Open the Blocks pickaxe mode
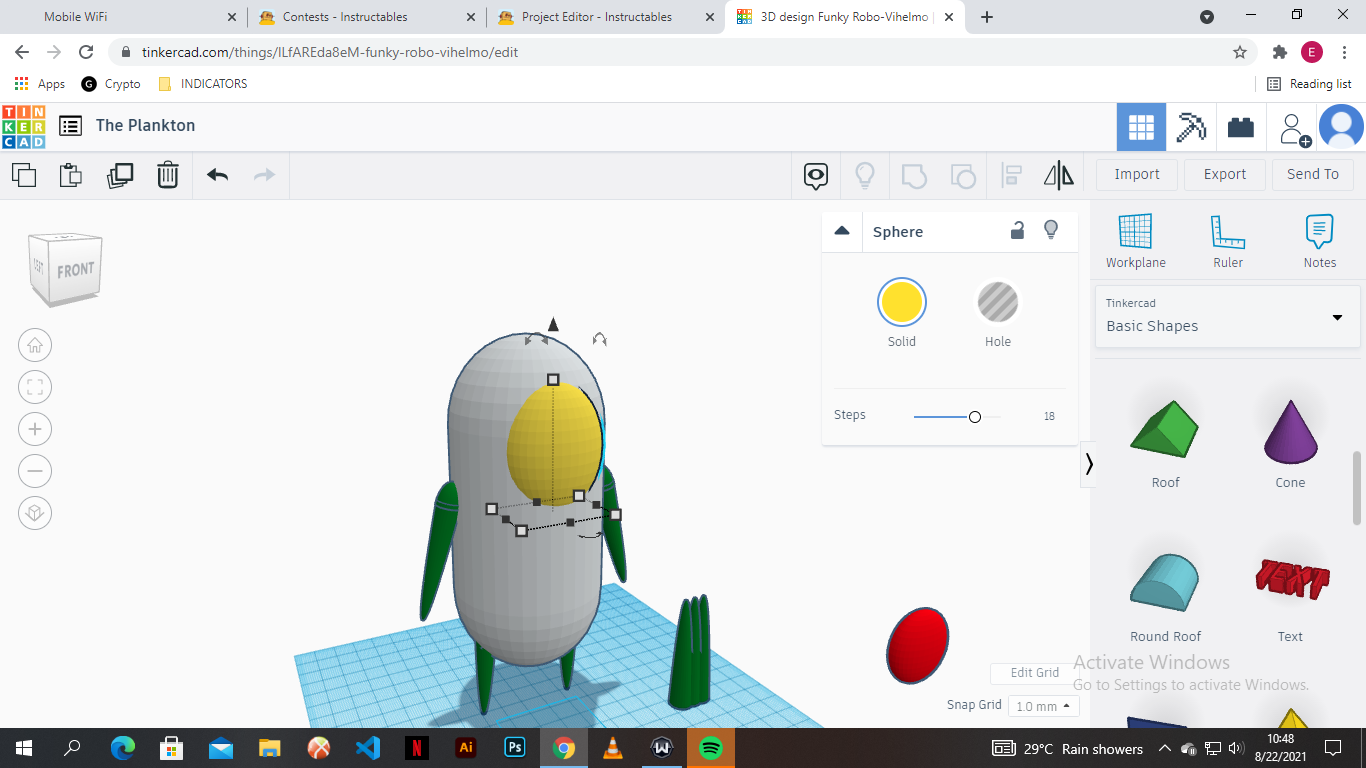This screenshot has width=1366, height=768. tap(1191, 127)
